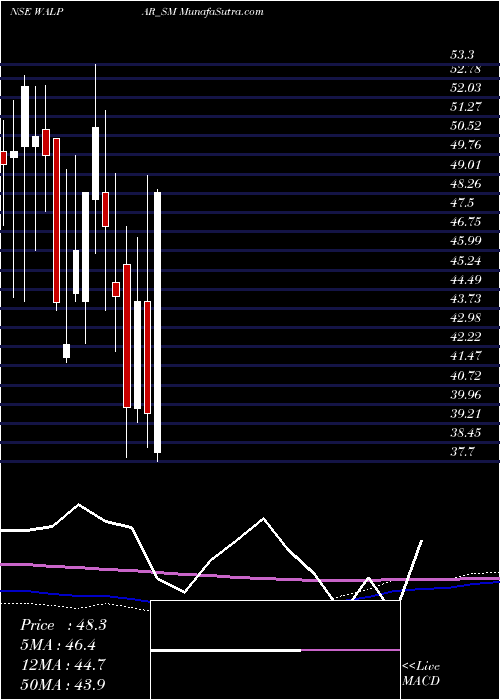Click the Price : 48.3 readout
Screen dimensions: 500x700
pos(63,625)
